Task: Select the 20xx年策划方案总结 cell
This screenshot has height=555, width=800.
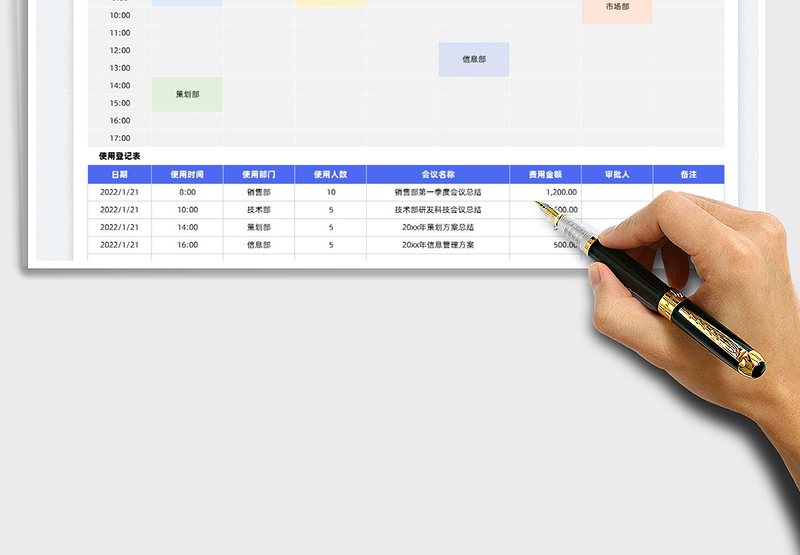Action: [x=438, y=227]
